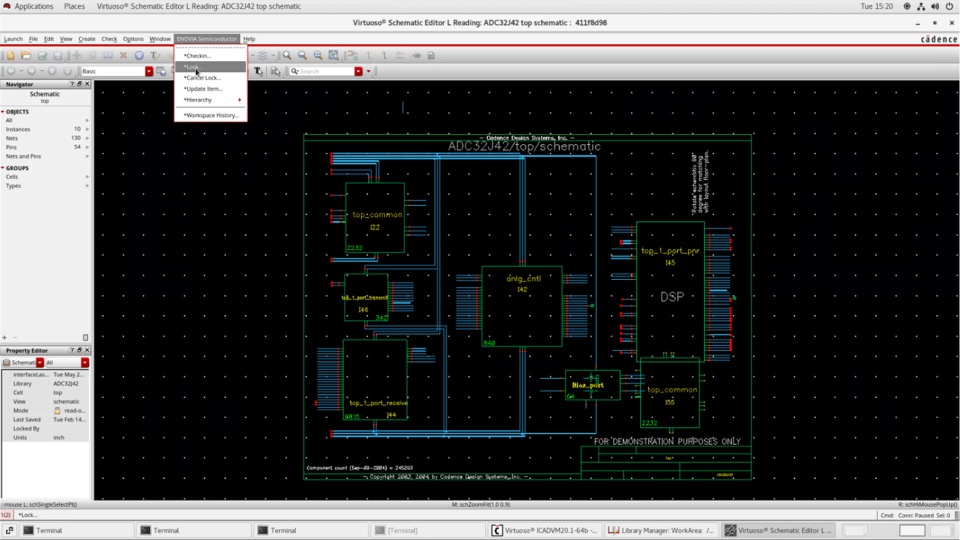This screenshot has height=540, width=960.
Task: Expand the Nets row arrow
Action: pos(87,138)
